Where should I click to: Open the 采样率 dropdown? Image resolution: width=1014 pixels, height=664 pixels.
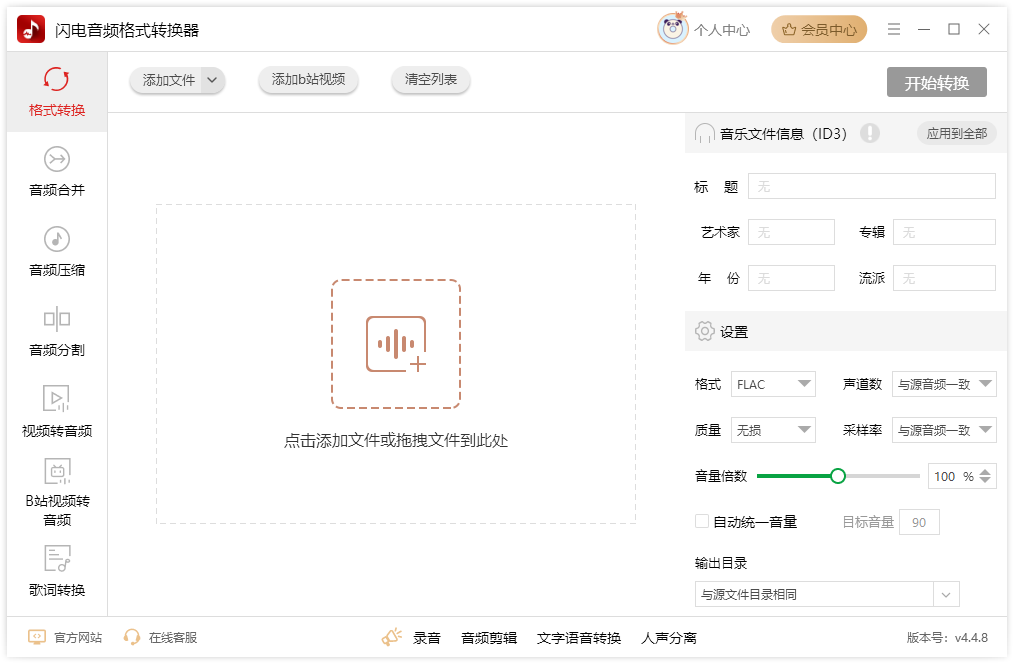click(944, 430)
